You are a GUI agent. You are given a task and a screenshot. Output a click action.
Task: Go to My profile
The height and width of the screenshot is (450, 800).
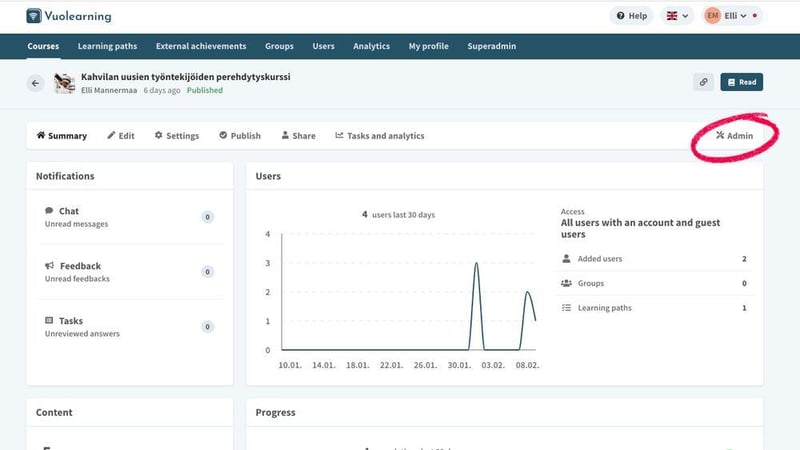tap(429, 46)
